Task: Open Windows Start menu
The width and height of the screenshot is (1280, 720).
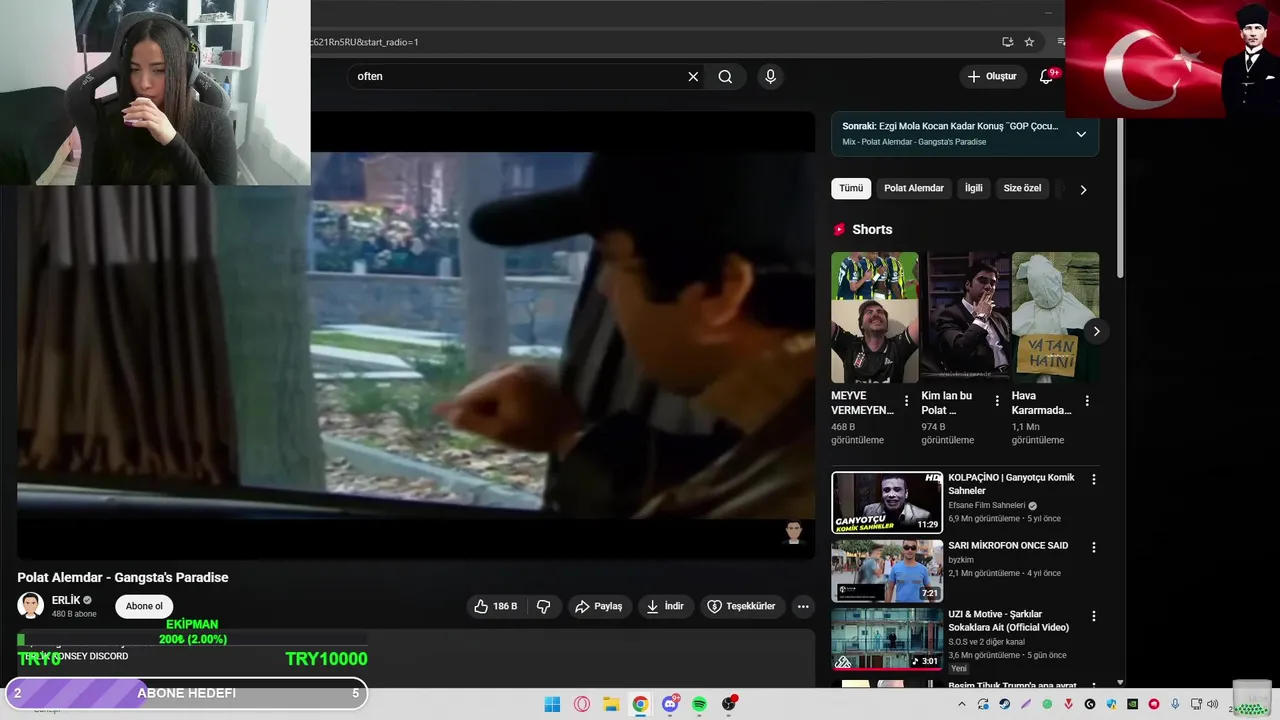Action: click(x=552, y=704)
